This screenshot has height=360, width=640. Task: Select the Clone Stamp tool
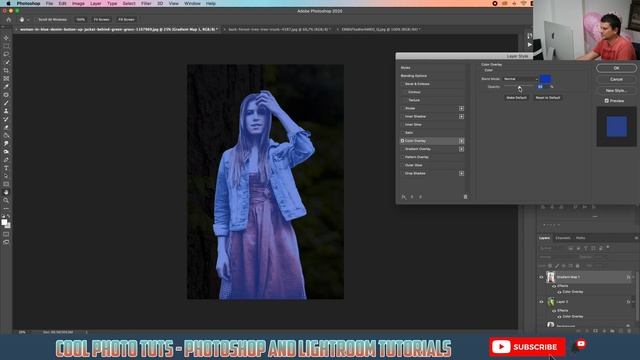(6, 111)
